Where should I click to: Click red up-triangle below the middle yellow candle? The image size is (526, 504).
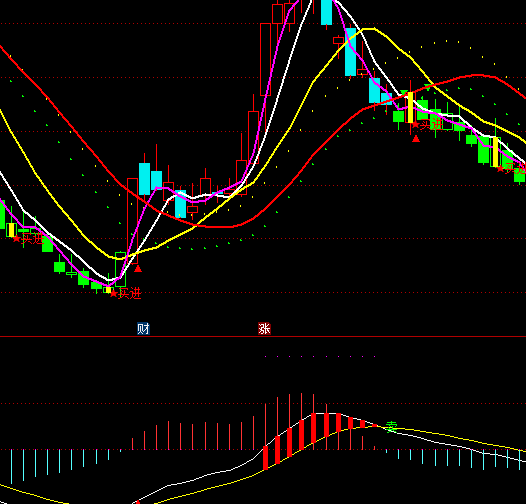tap(416, 139)
